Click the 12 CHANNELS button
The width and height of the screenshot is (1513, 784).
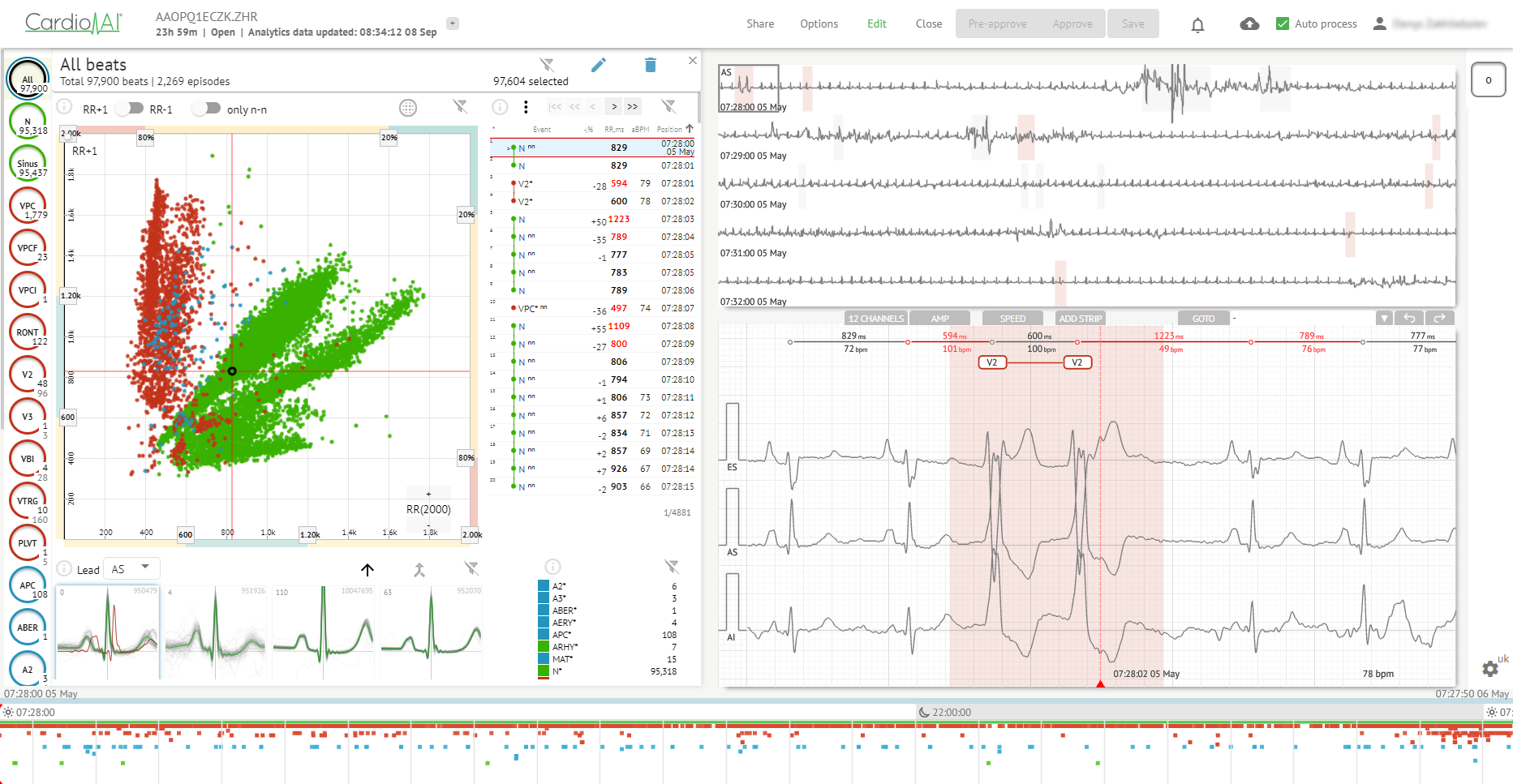(x=875, y=319)
